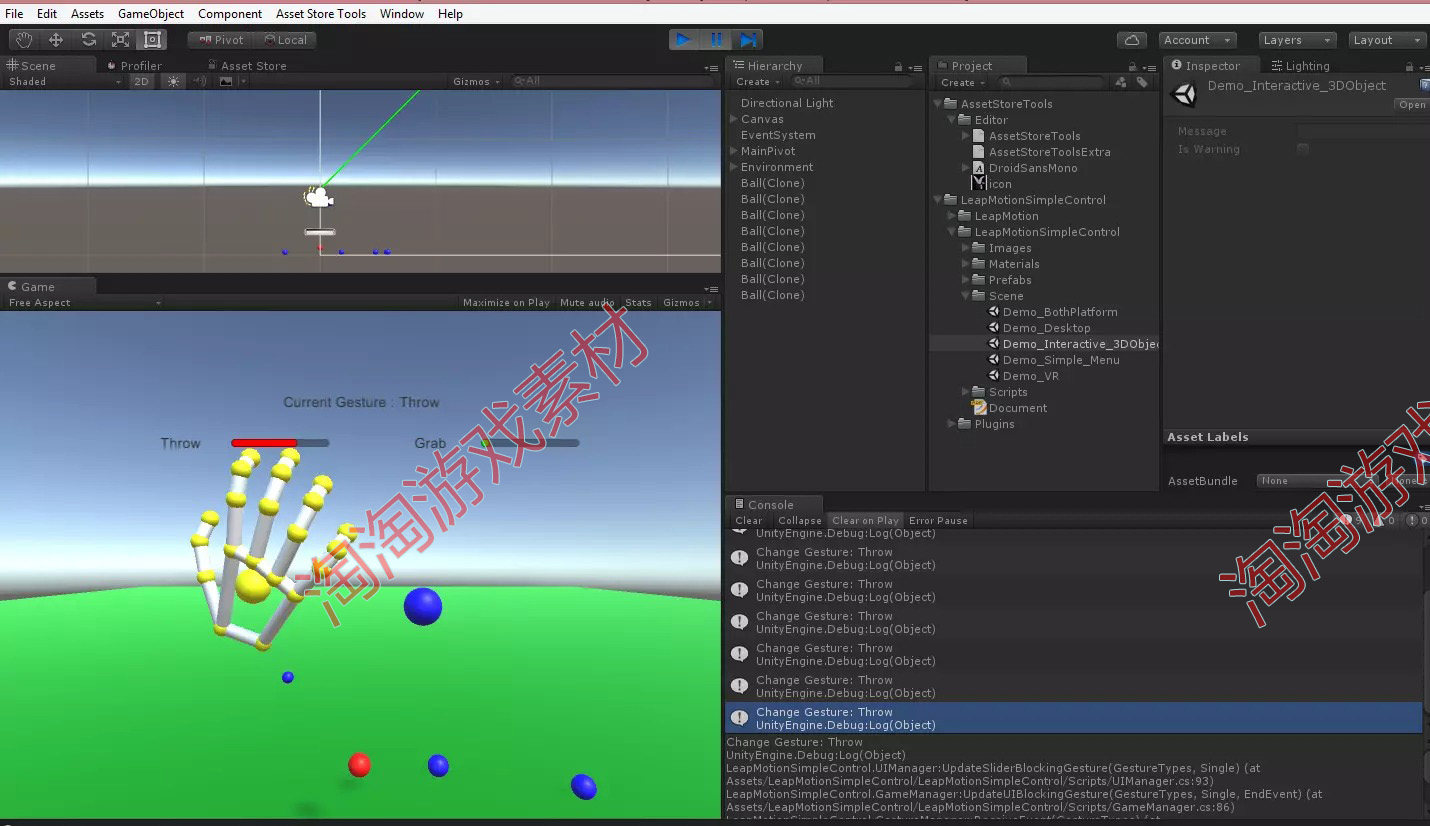Open the Account dropdown
This screenshot has width=1430, height=826.
1198,40
